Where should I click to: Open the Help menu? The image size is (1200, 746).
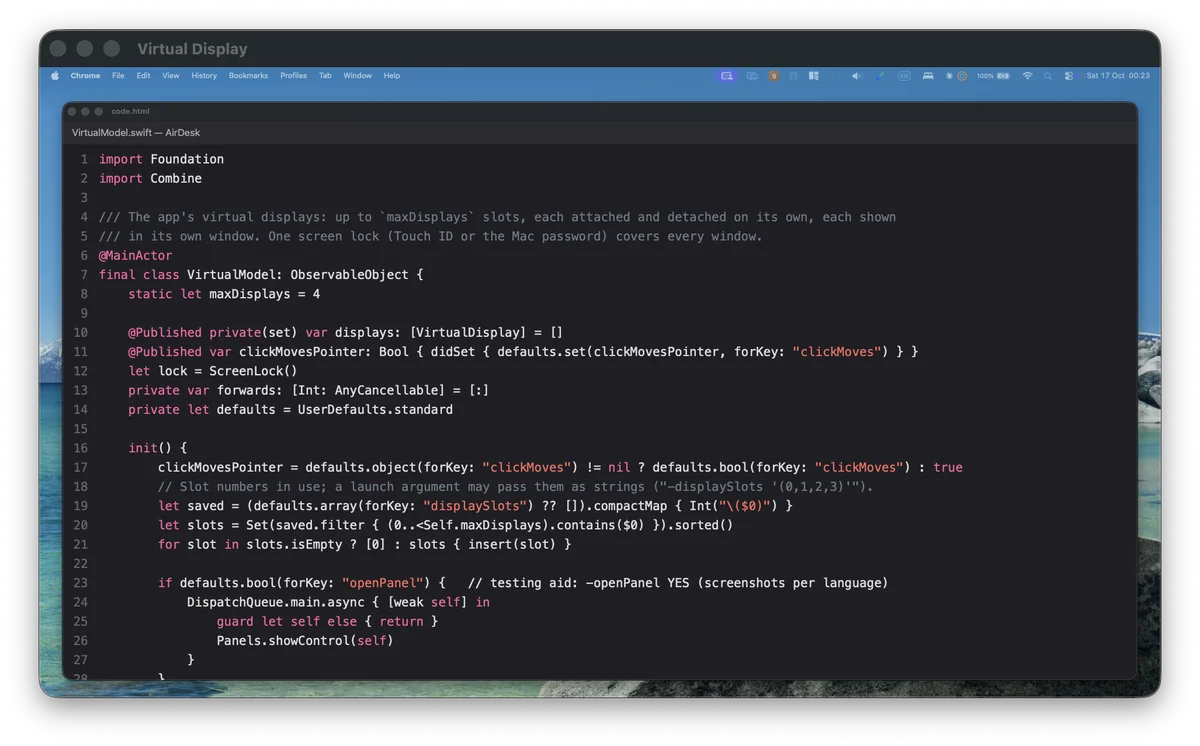392,76
